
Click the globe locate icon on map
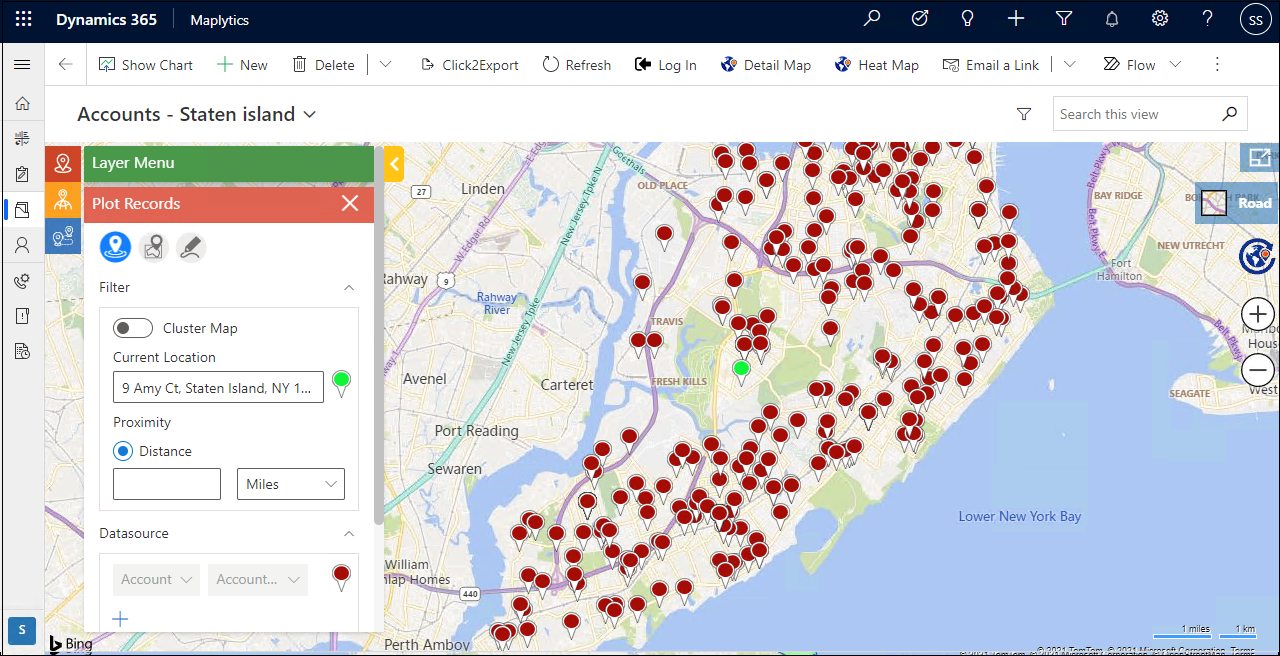[1257, 256]
